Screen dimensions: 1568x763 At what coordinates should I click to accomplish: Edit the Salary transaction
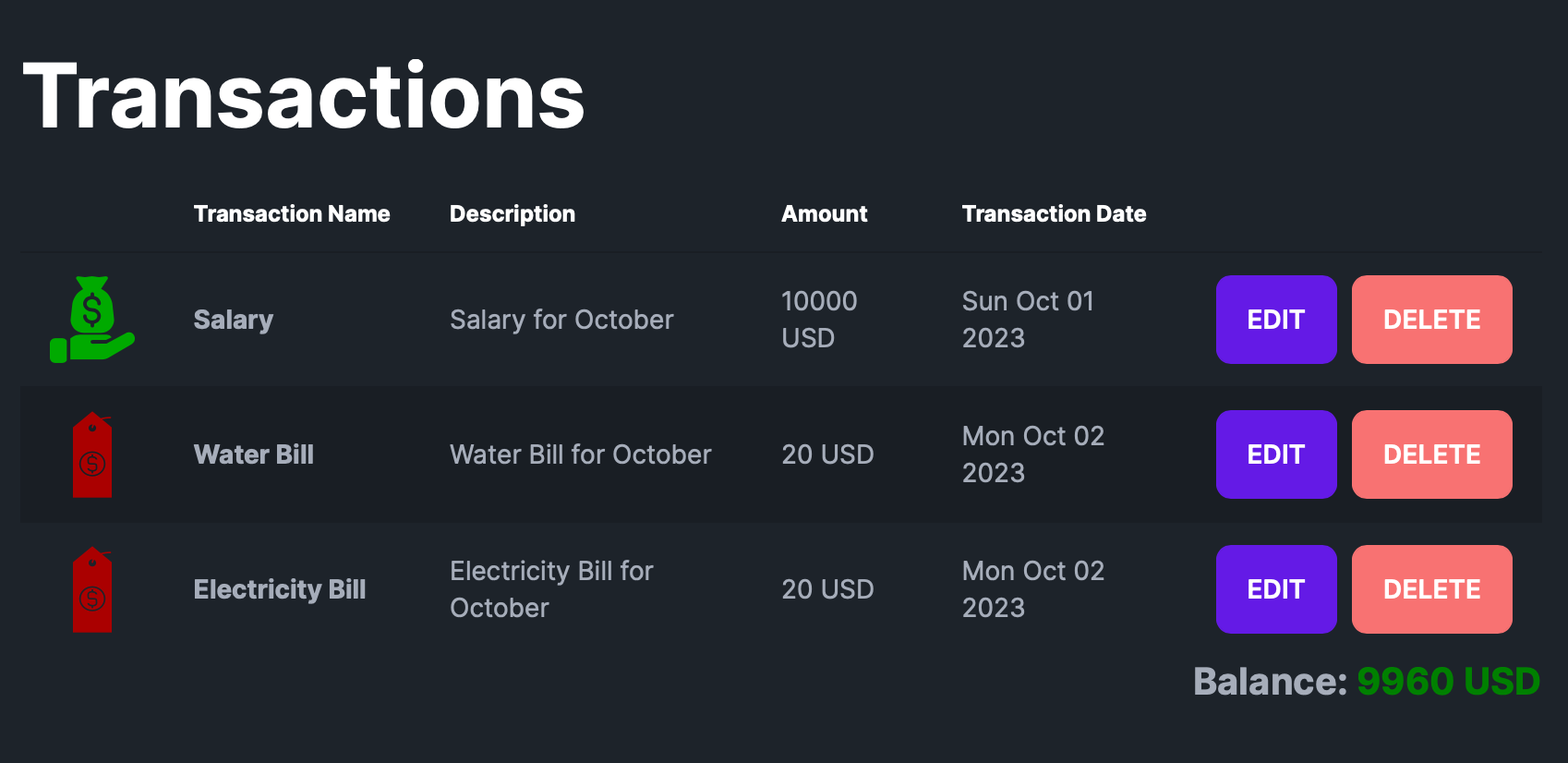(x=1275, y=320)
